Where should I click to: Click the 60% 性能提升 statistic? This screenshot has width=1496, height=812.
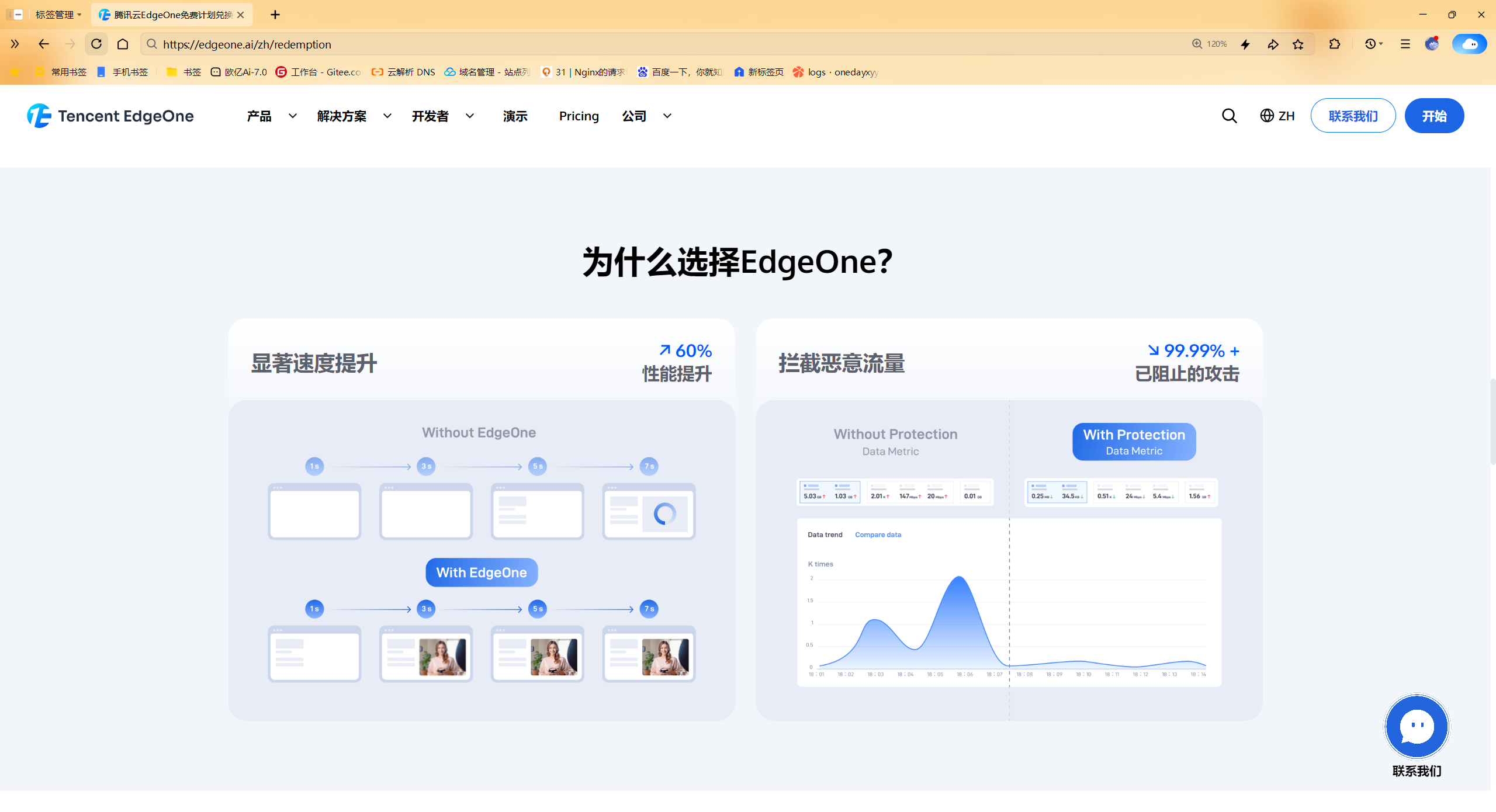point(677,362)
